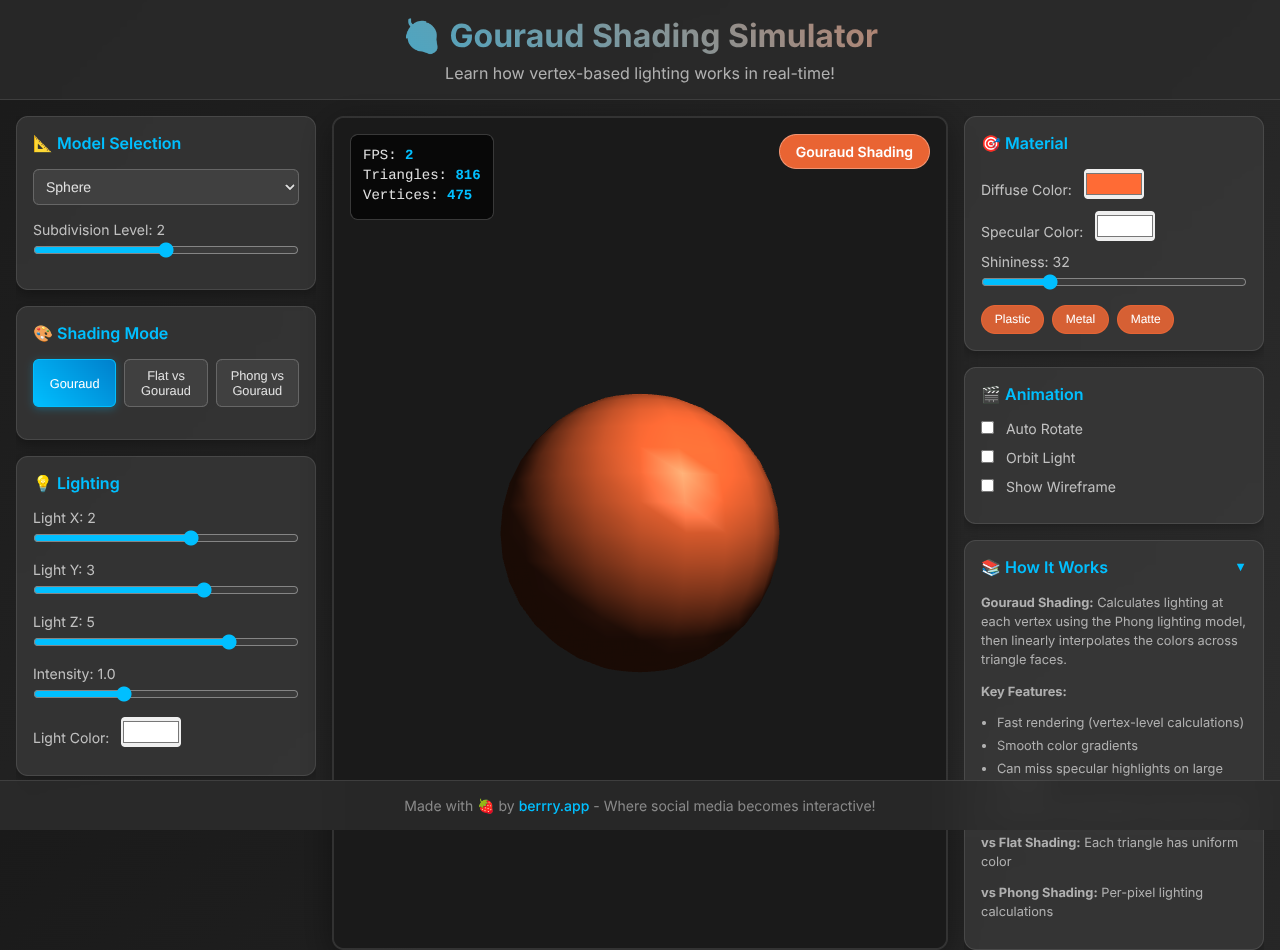Viewport: 1280px width, 950px height.
Task: Open the model selection dropdown showing Sphere
Action: [165, 187]
